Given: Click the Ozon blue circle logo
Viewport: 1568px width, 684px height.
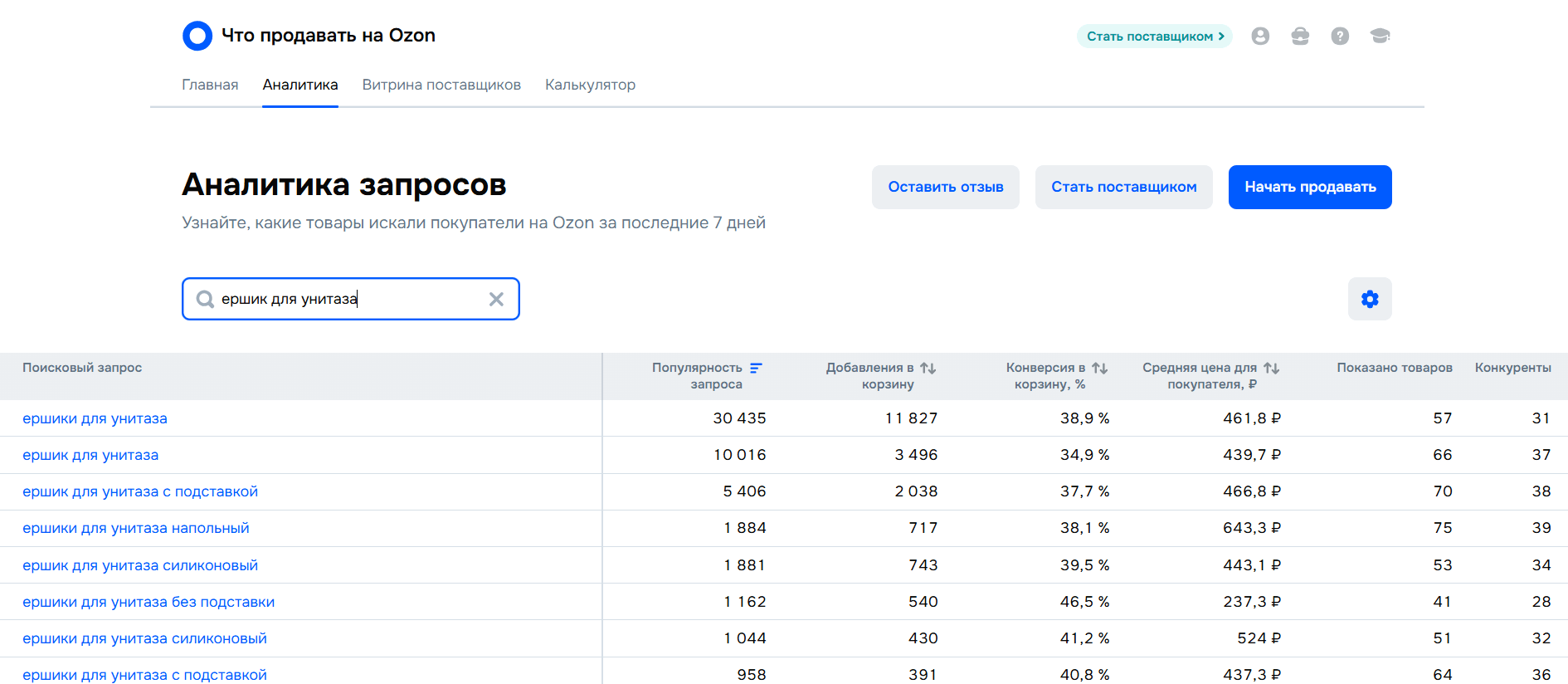Looking at the screenshot, I should 197,36.
